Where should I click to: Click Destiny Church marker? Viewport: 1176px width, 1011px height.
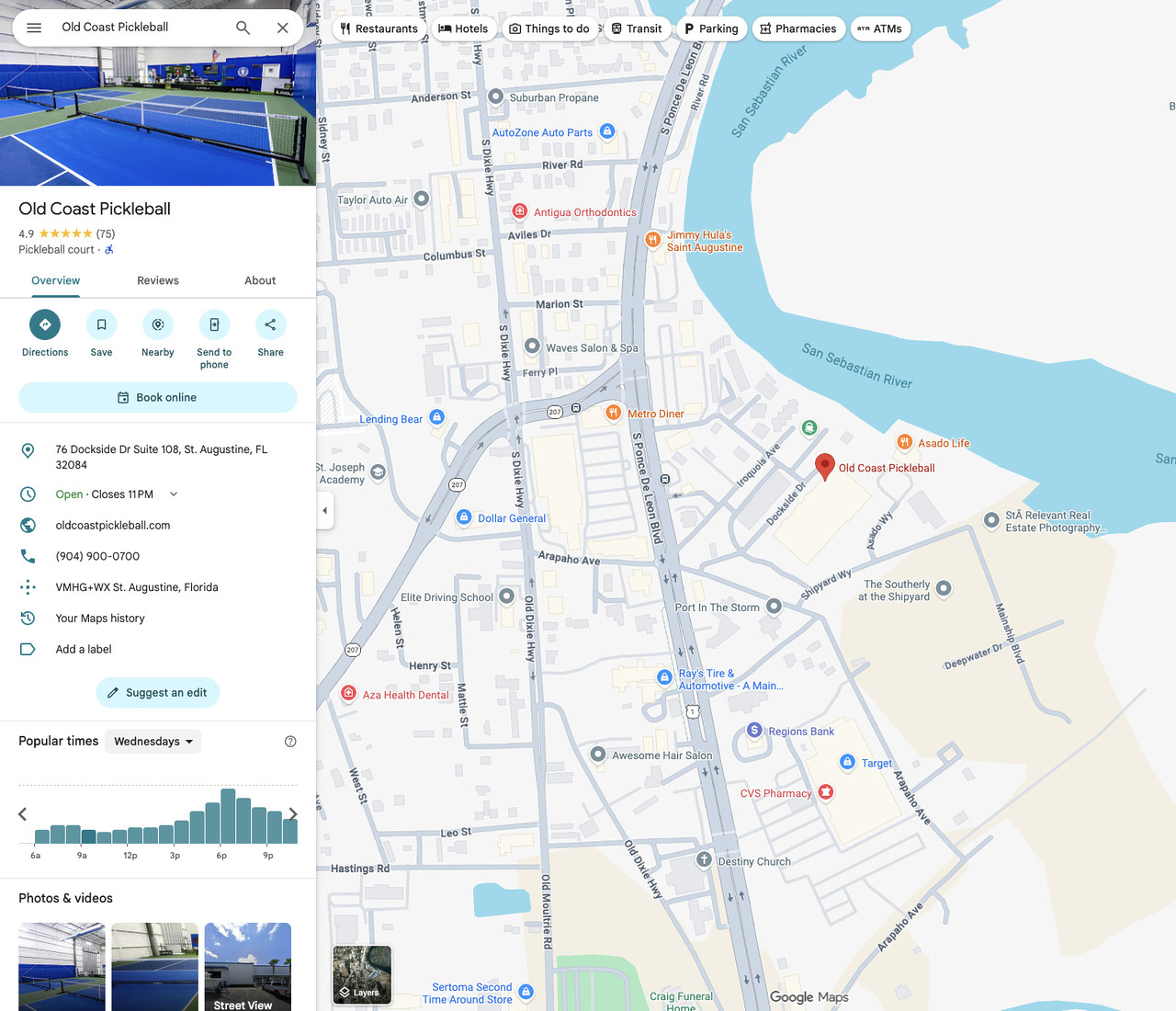coord(704,859)
